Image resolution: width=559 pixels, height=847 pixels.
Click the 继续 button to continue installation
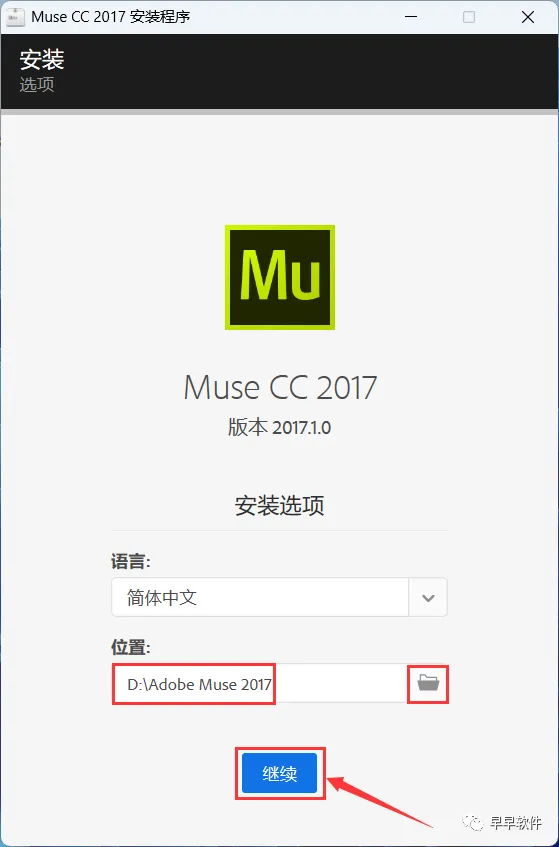(x=279, y=774)
